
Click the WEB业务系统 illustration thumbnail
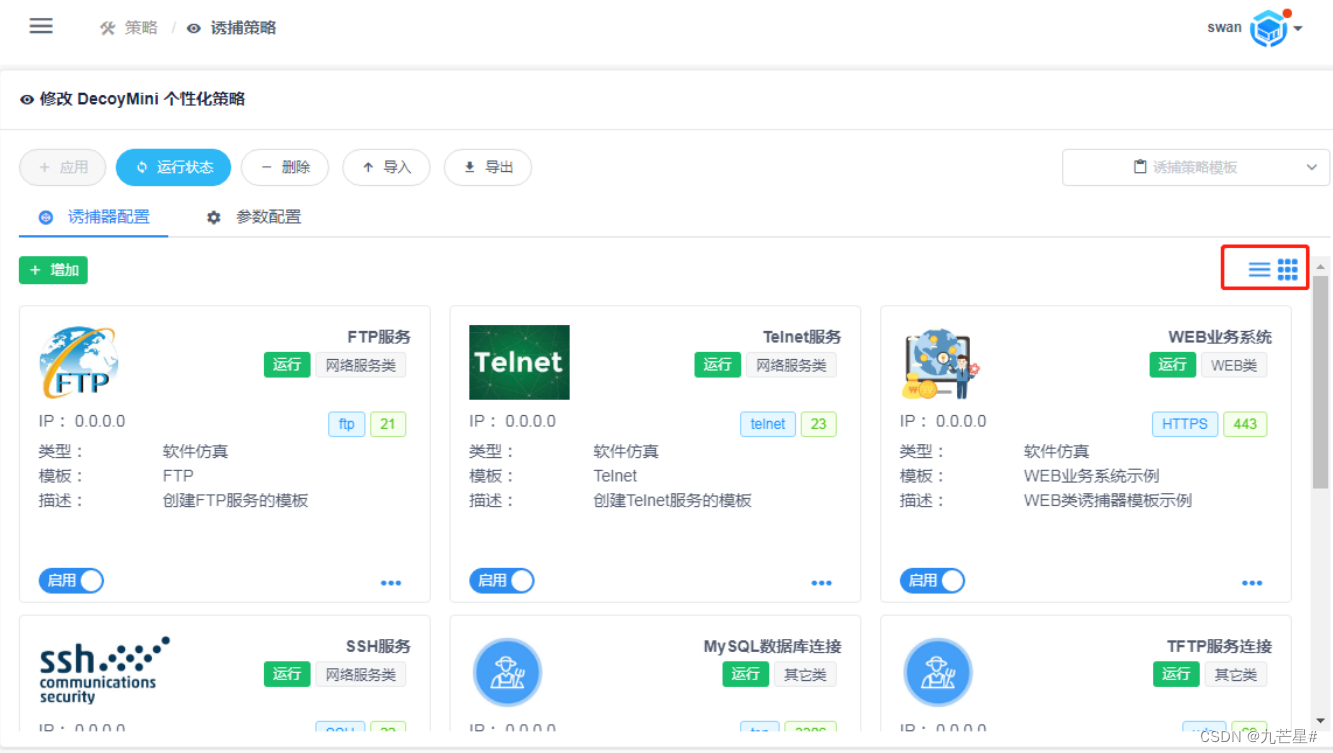(x=940, y=365)
